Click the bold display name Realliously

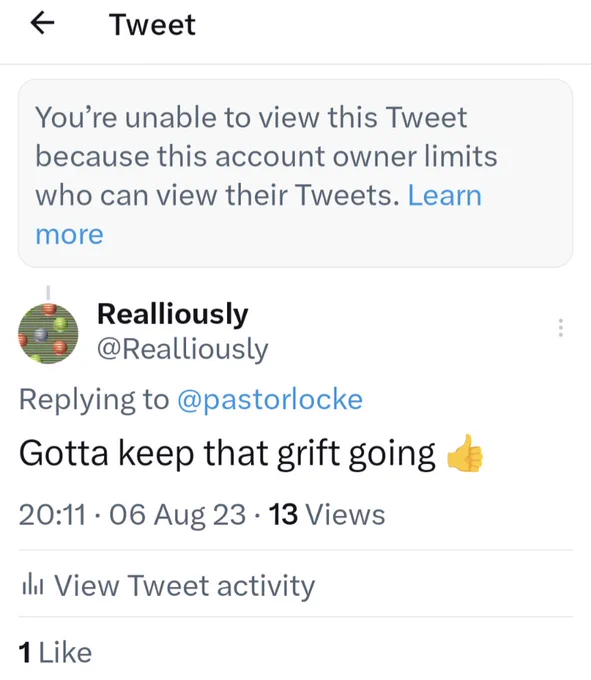click(x=173, y=314)
